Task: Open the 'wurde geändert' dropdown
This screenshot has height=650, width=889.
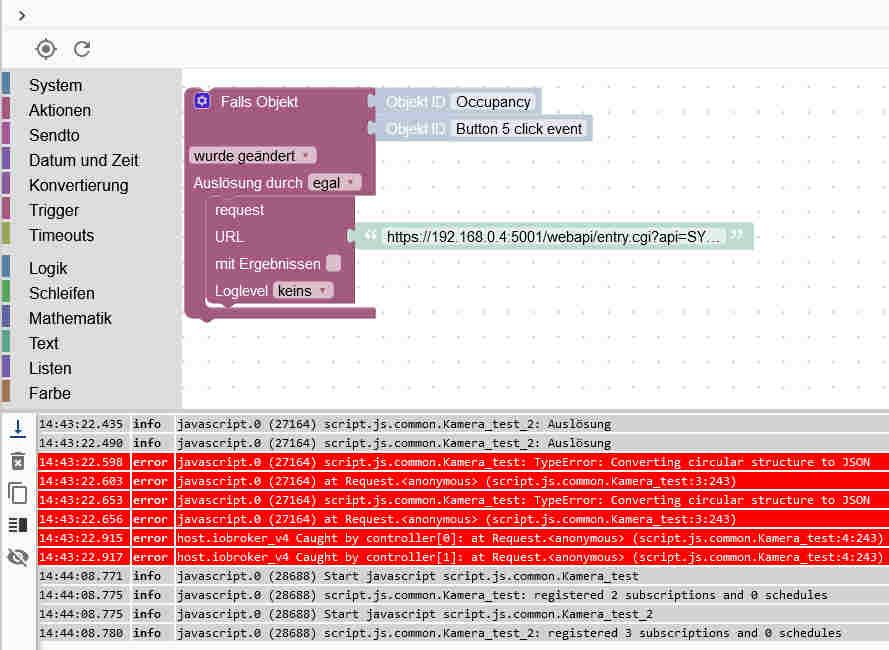Action: 252,155
